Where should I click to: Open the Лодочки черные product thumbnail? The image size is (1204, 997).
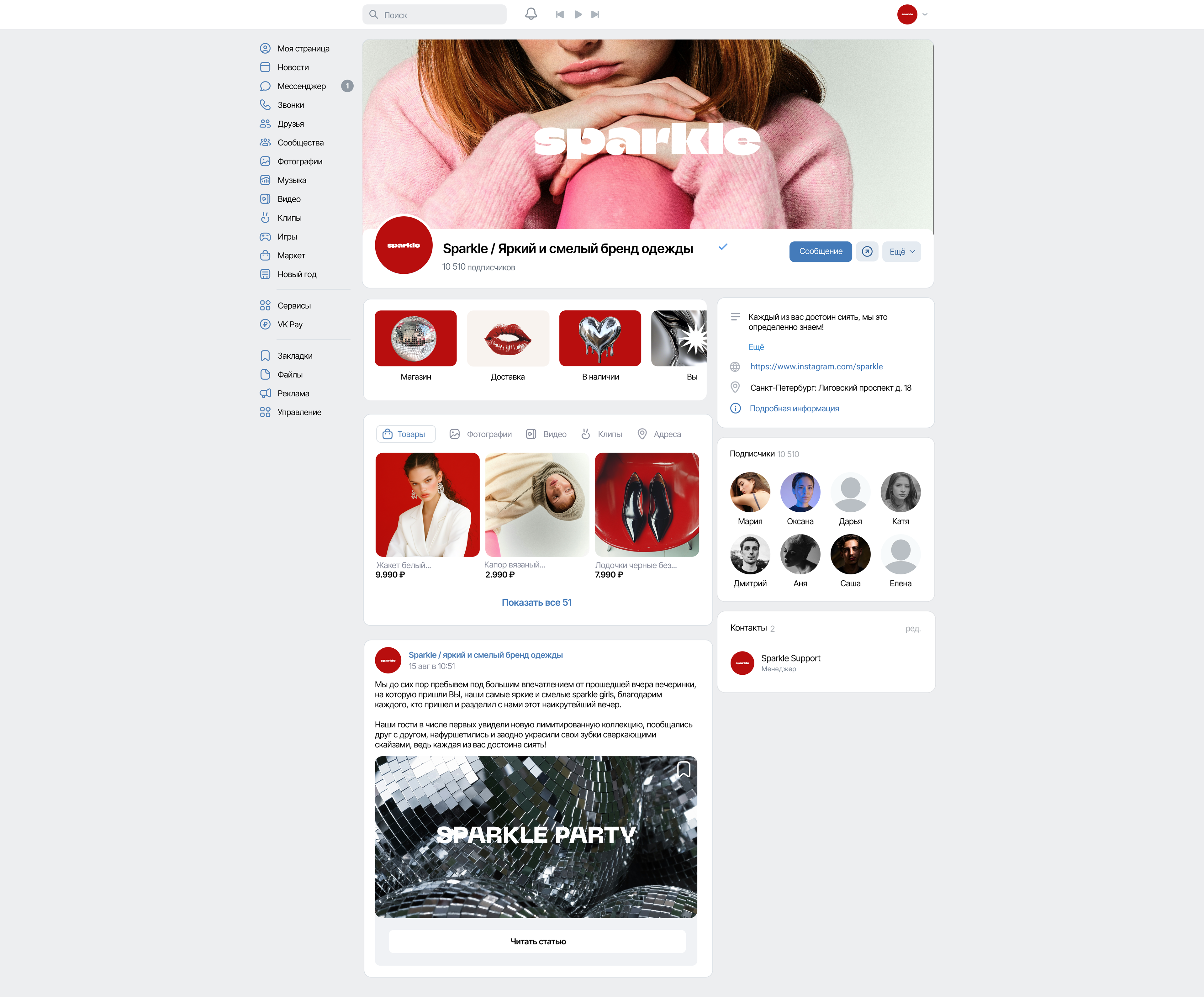click(x=647, y=504)
